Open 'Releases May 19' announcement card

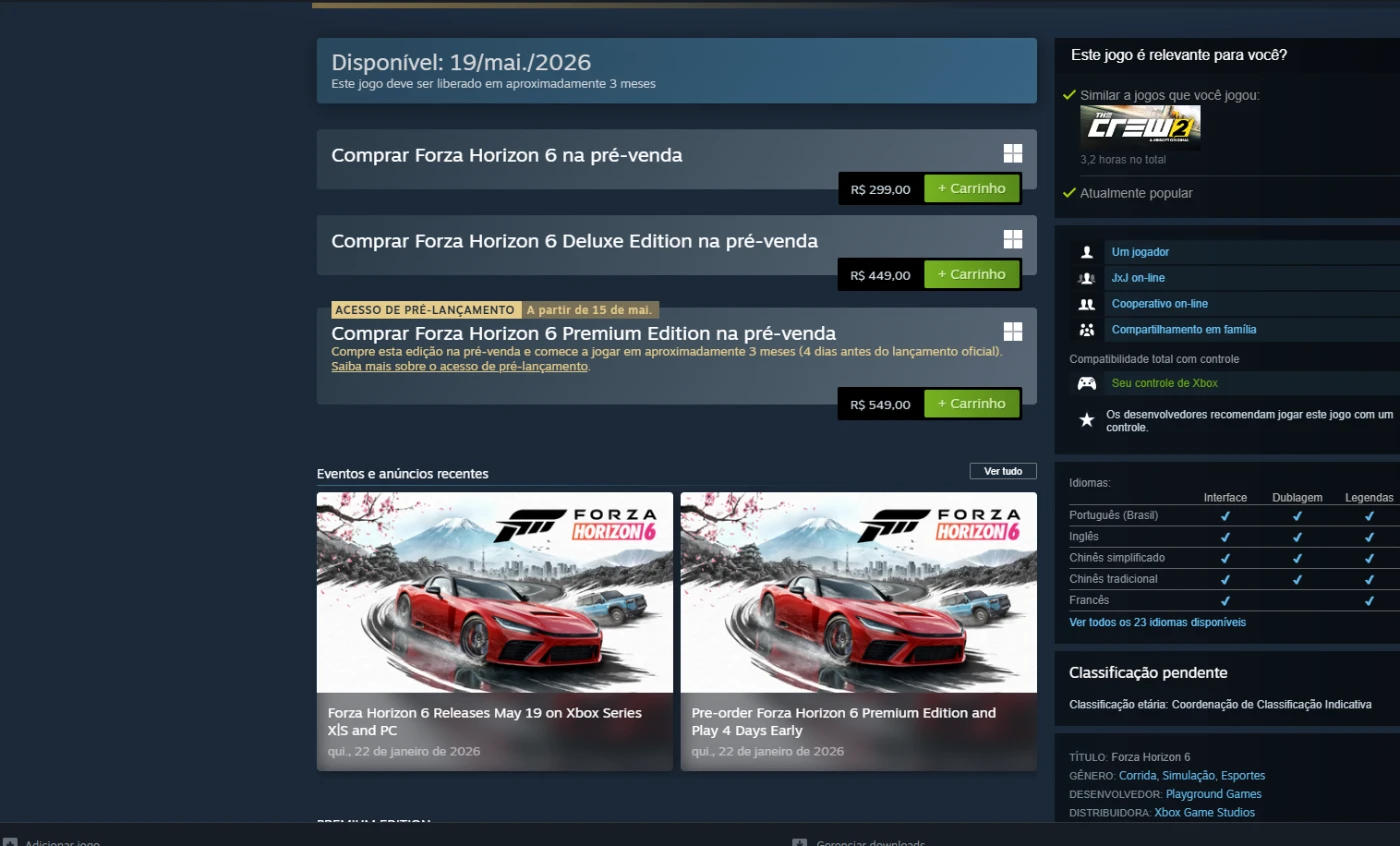coord(494,630)
